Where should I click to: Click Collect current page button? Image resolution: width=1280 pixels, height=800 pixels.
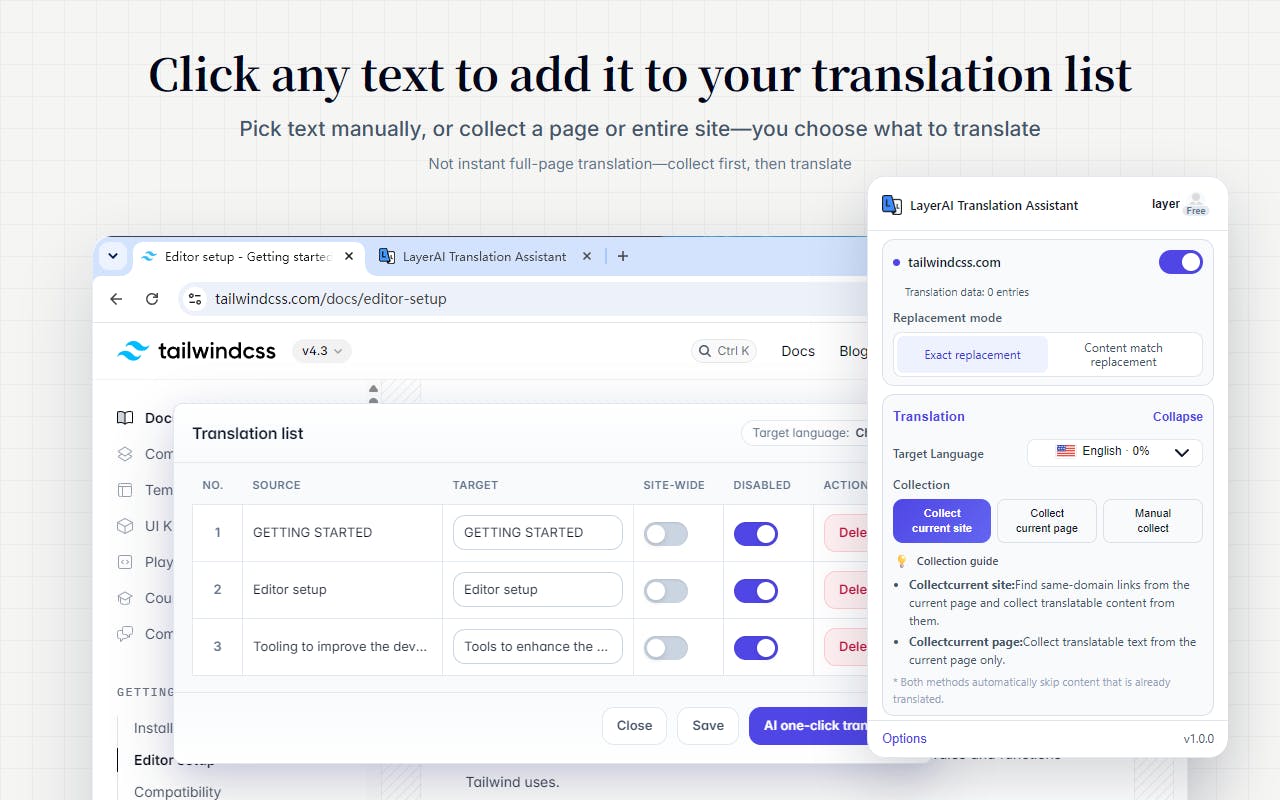[1047, 521]
